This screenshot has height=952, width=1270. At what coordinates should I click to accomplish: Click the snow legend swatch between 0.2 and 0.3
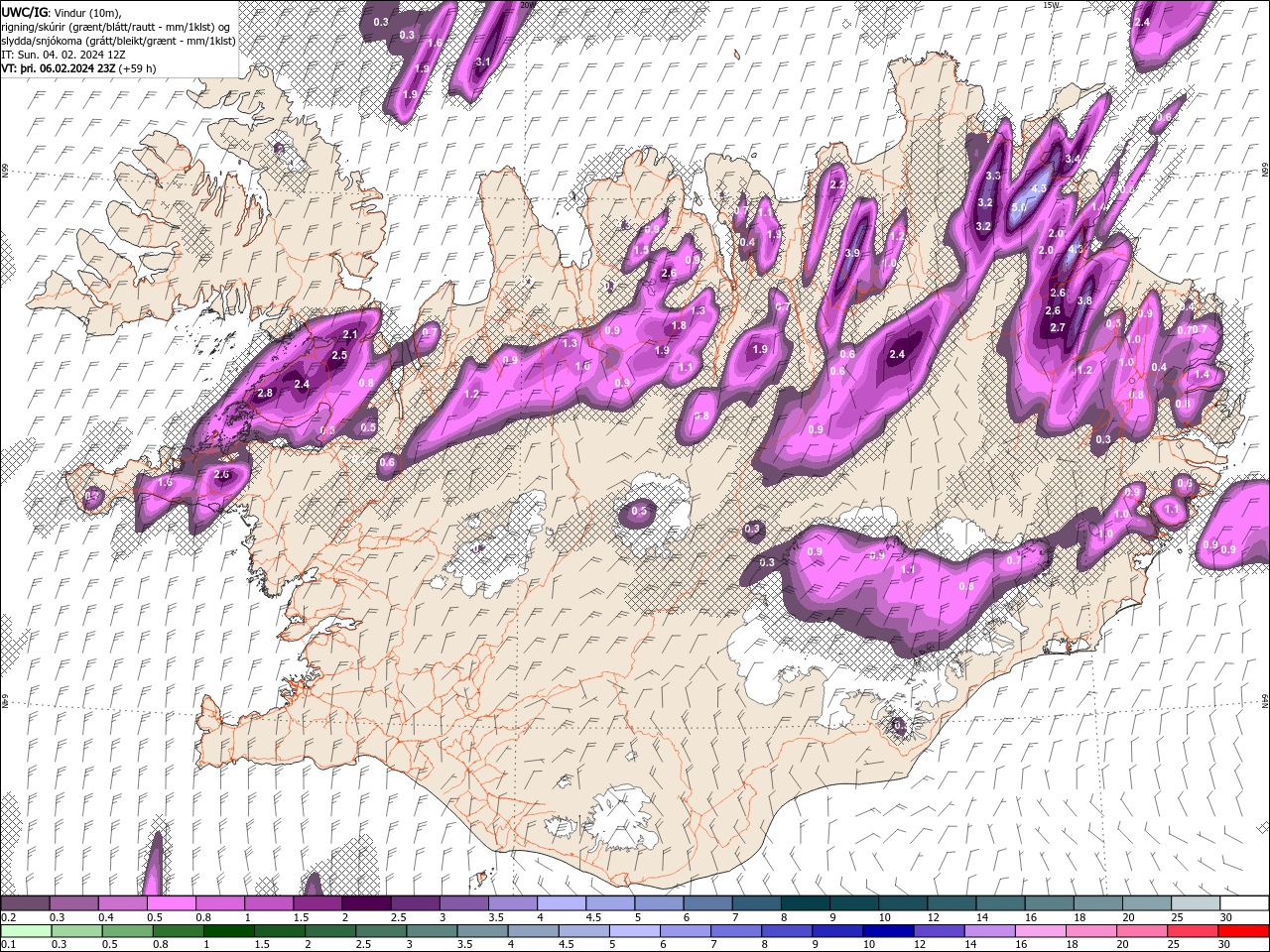(x=26, y=903)
